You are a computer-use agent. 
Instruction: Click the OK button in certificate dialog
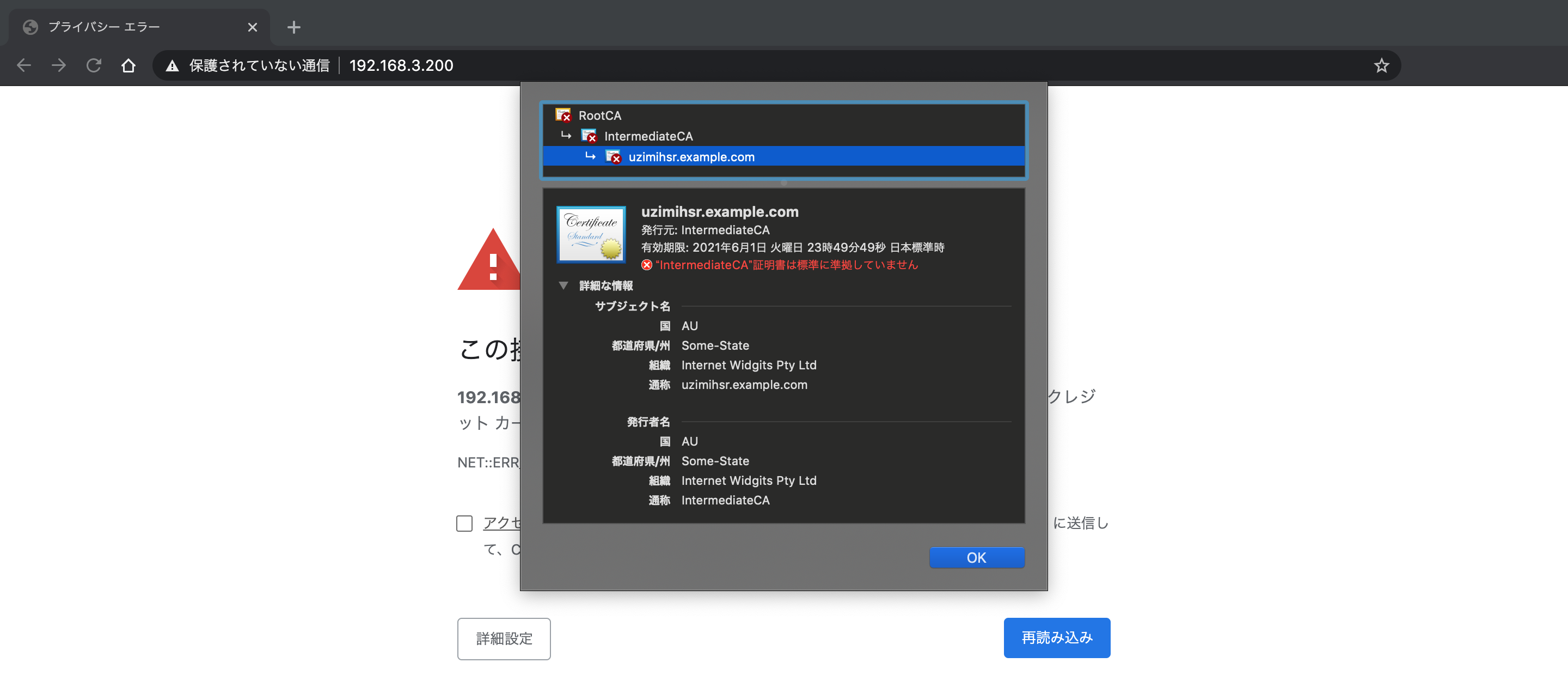[x=976, y=557]
